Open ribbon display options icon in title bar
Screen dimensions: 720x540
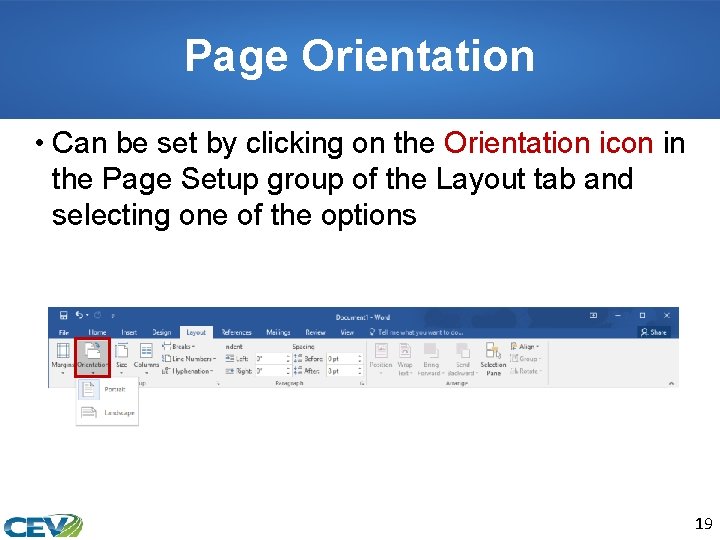pyautogui.click(x=593, y=315)
